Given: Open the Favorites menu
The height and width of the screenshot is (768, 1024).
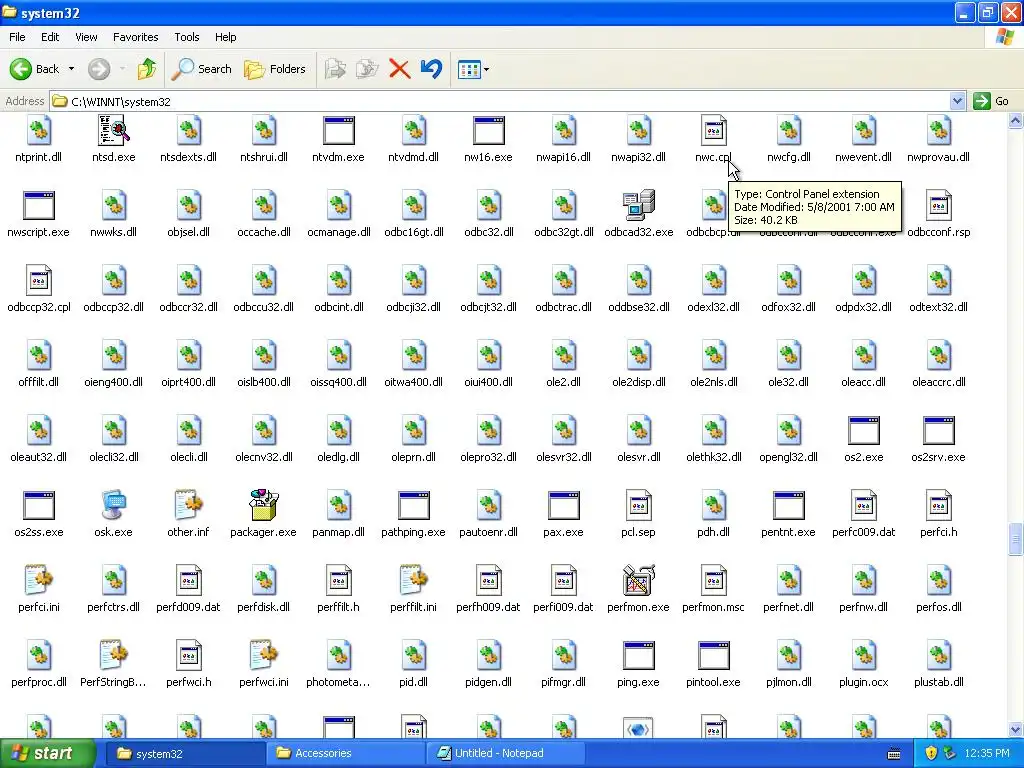Looking at the screenshot, I should pos(136,37).
